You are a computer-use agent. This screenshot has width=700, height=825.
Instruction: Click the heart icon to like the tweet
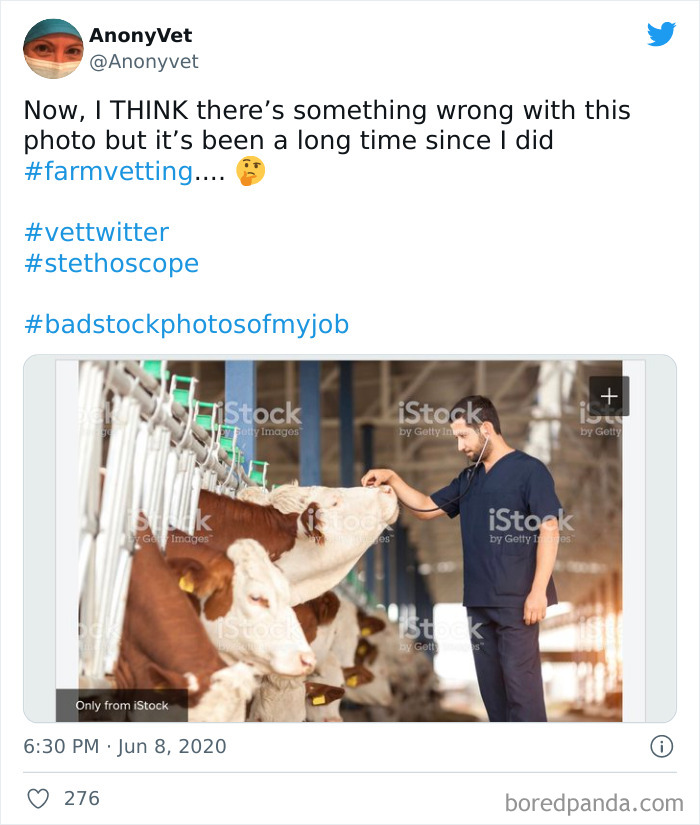(x=40, y=798)
